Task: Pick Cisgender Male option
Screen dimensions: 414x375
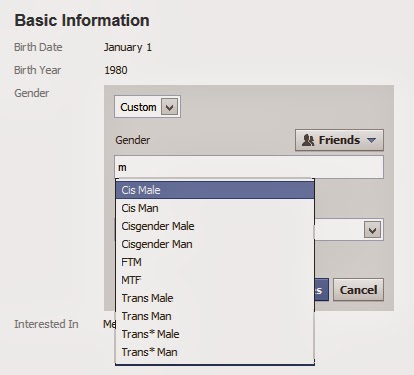Action: 215,226
